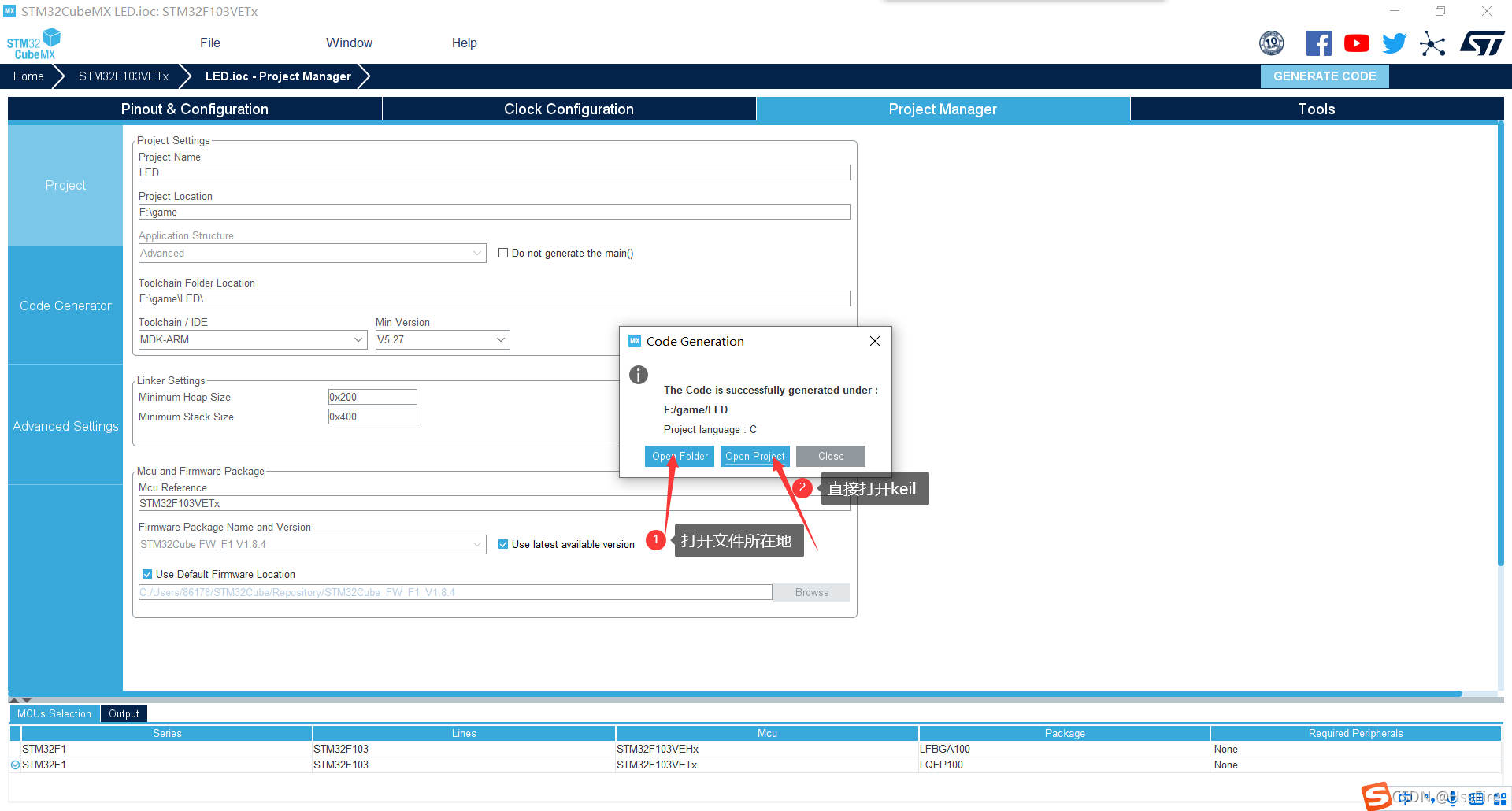The height and width of the screenshot is (811, 1512).
Task: Open the Firmware Package version dropdown
Action: point(313,544)
